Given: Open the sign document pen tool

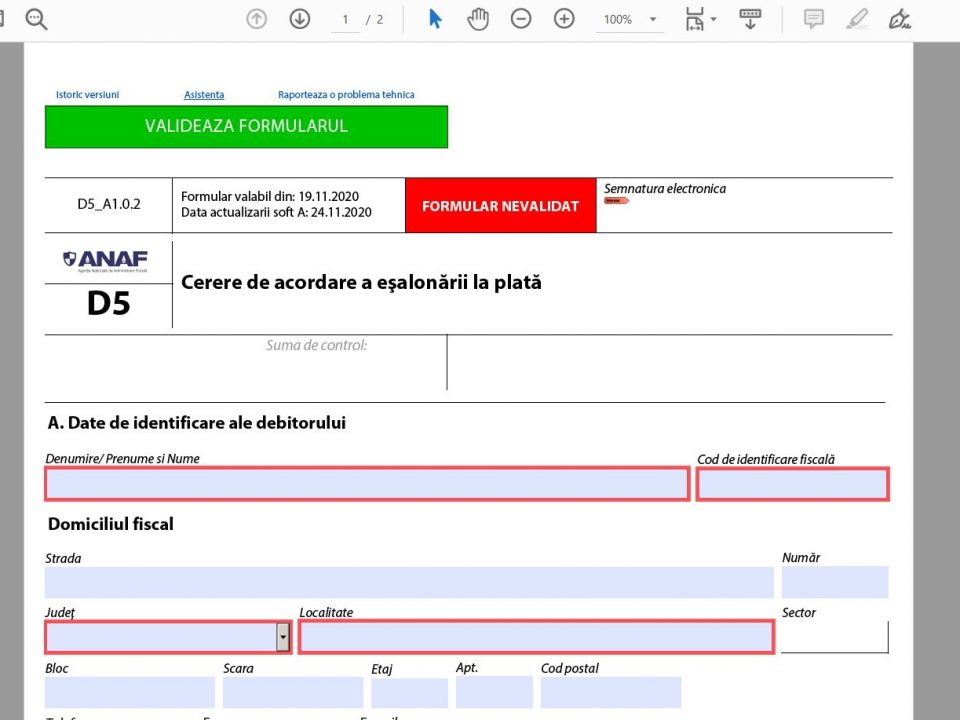Looking at the screenshot, I should coord(900,19).
